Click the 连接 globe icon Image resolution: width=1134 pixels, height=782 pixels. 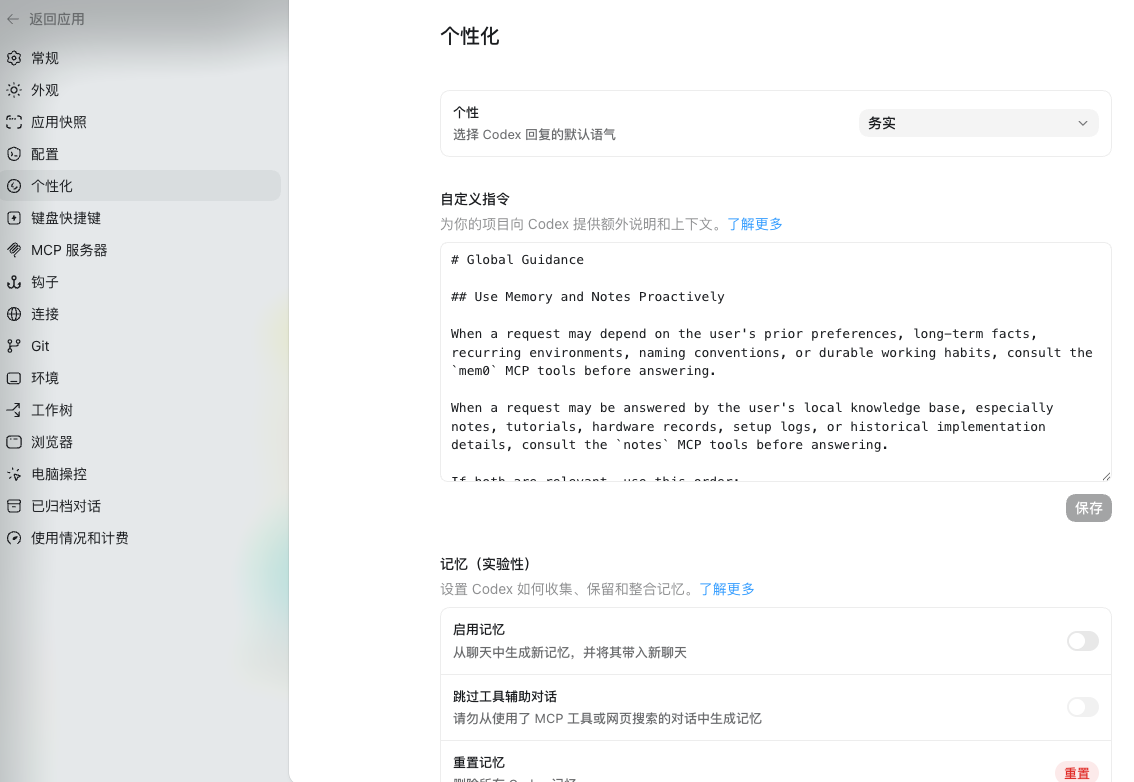14,314
